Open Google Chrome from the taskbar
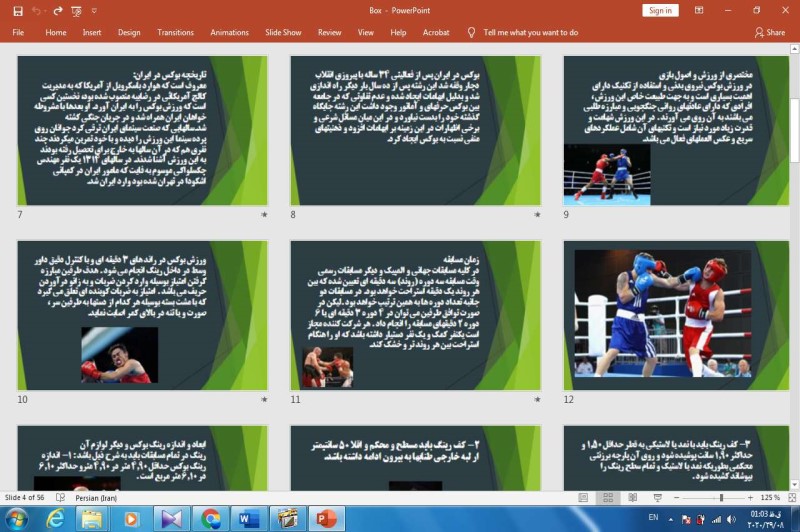 210,518
